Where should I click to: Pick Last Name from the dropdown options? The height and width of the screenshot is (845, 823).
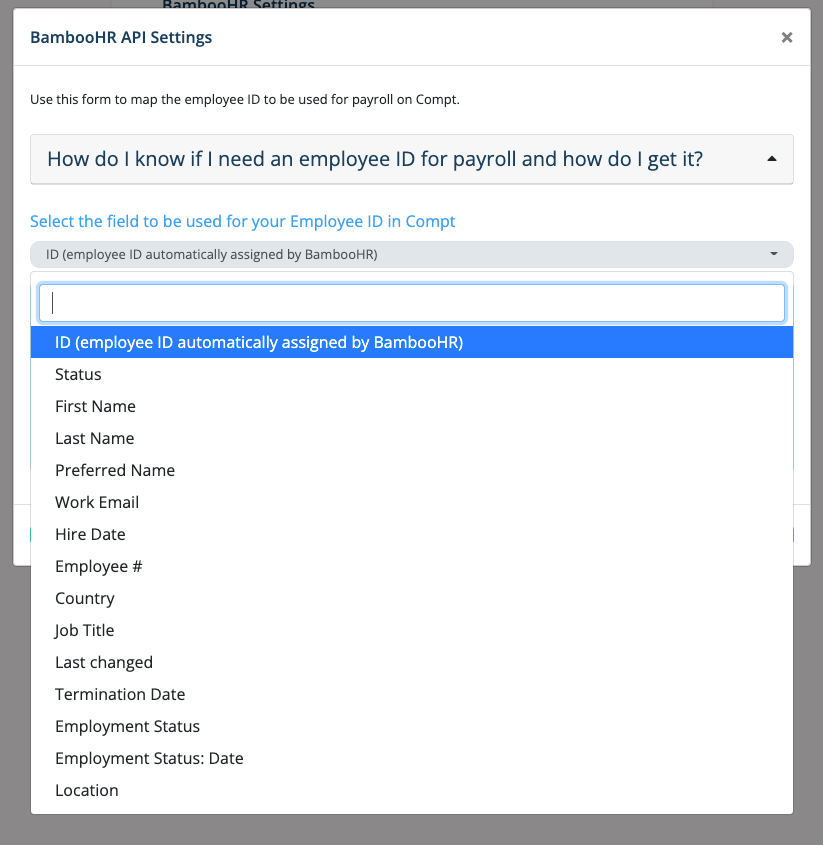pos(94,438)
